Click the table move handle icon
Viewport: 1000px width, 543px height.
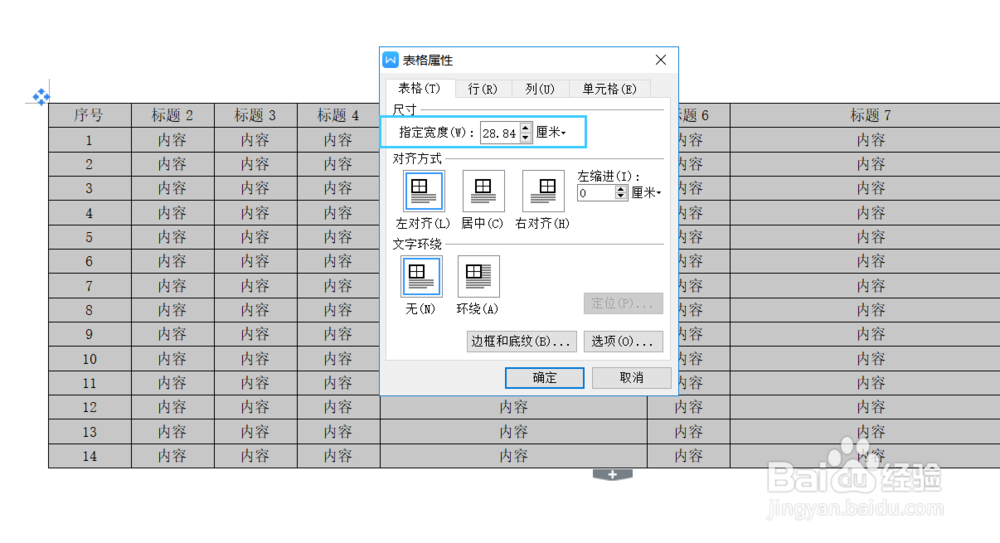pos(41,97)
